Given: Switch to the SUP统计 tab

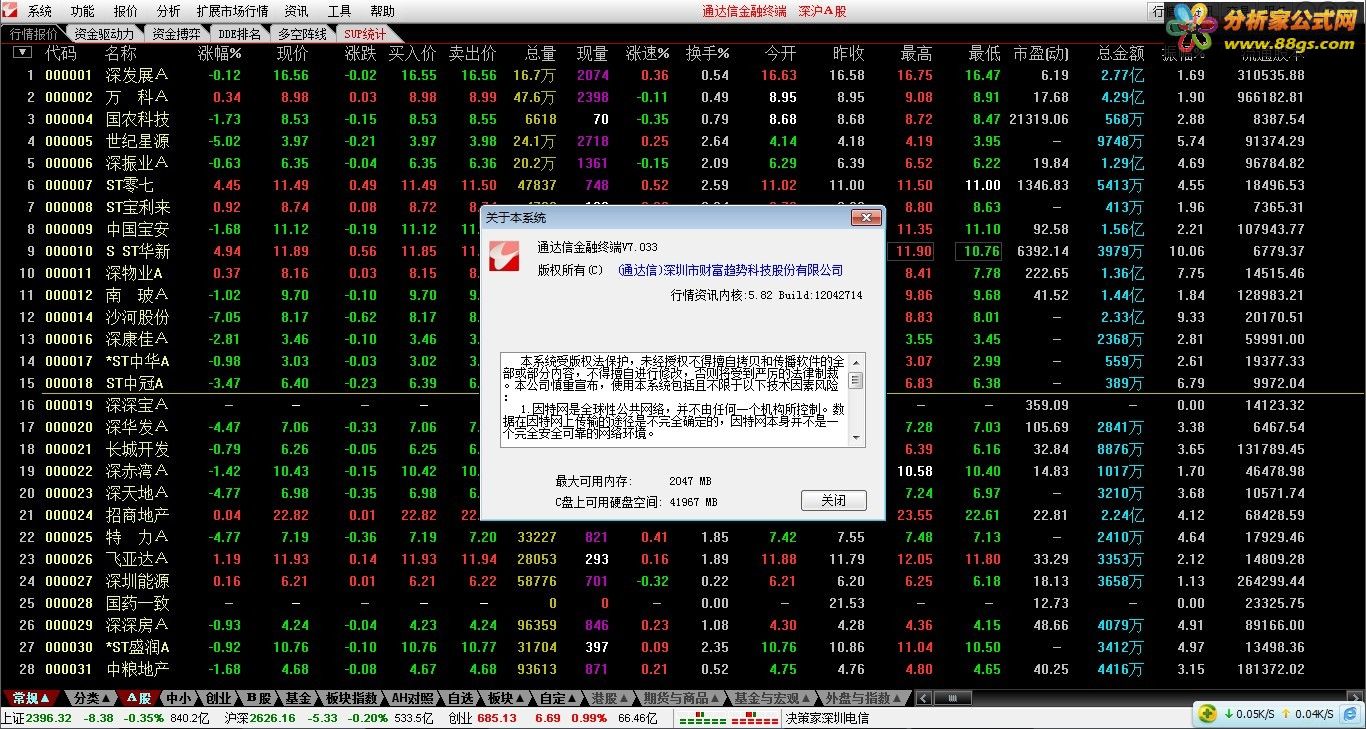Looking at the screenshot, I should [365, 33].
